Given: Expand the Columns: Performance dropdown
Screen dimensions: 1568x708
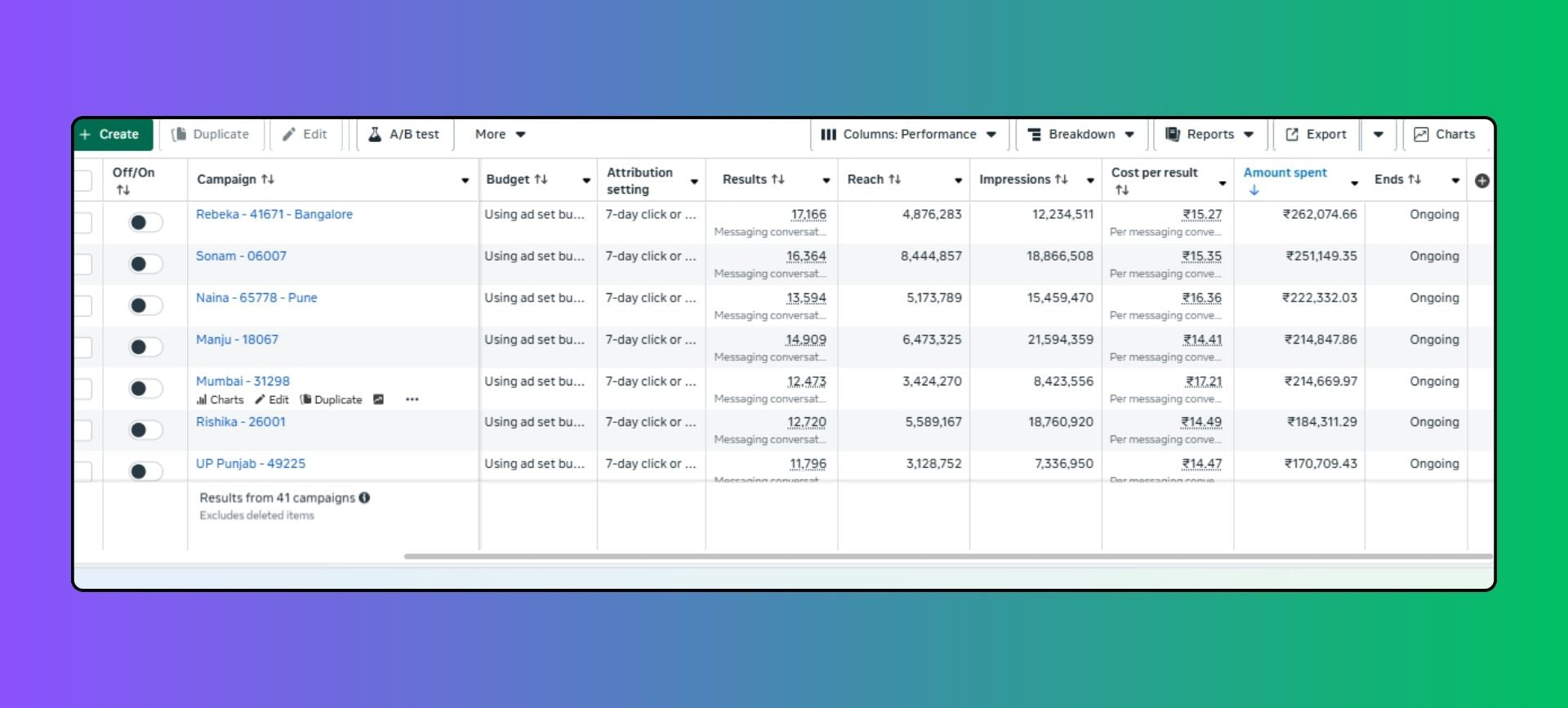Looking at the screenshot, I should click(x=908, y=135).
